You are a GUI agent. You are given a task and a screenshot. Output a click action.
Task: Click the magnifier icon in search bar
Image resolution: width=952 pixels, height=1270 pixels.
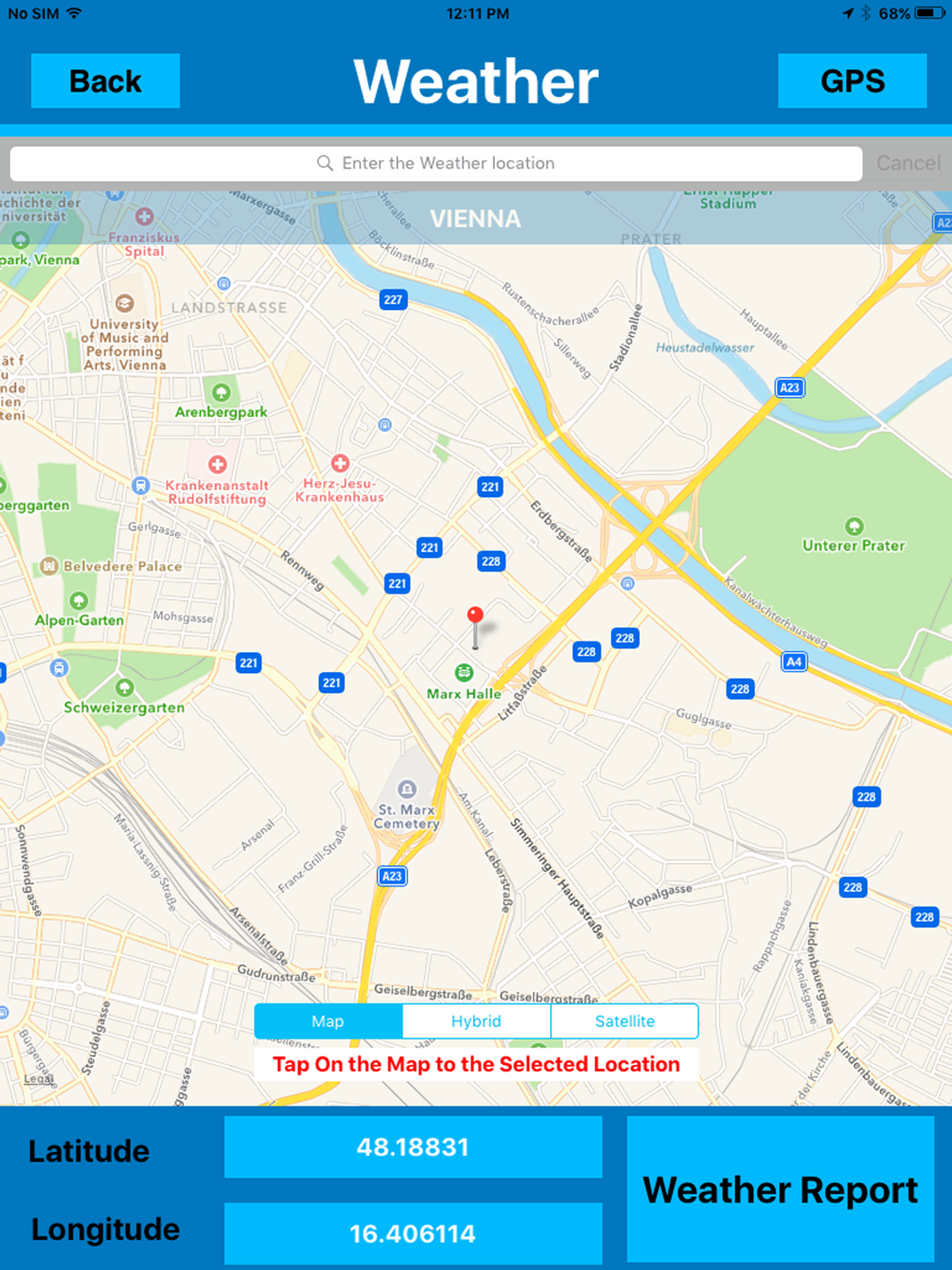pyautogui.click(x=325, y=163)
